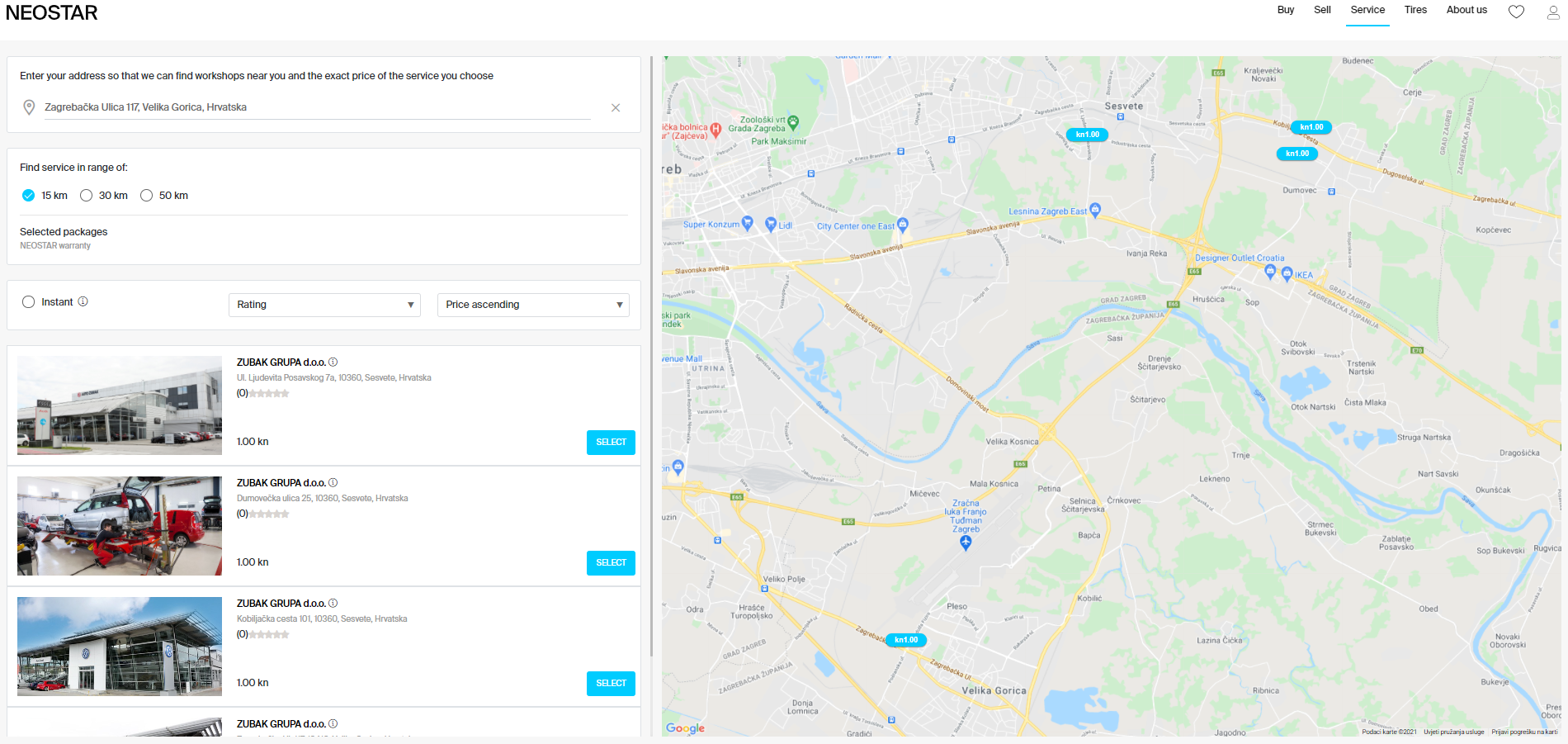
Task: Click the Lesnina Zagreb East map pin
Action: [x=1095, y=209]
